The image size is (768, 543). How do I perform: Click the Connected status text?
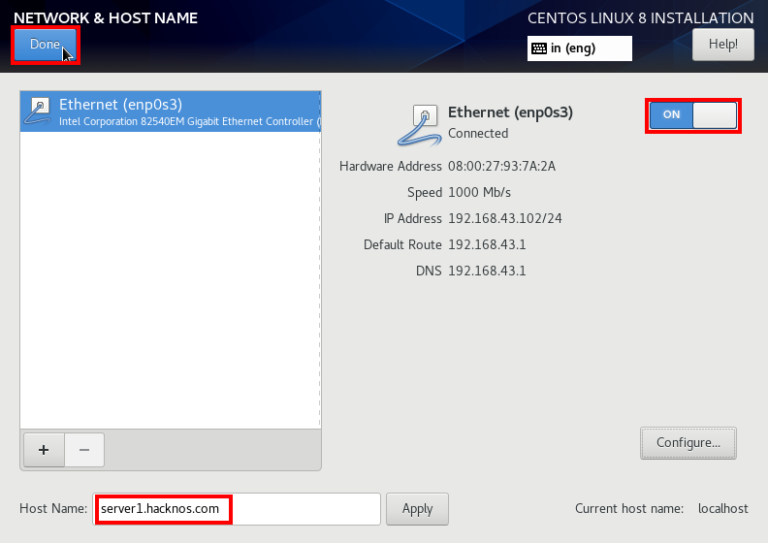[478, 133]
